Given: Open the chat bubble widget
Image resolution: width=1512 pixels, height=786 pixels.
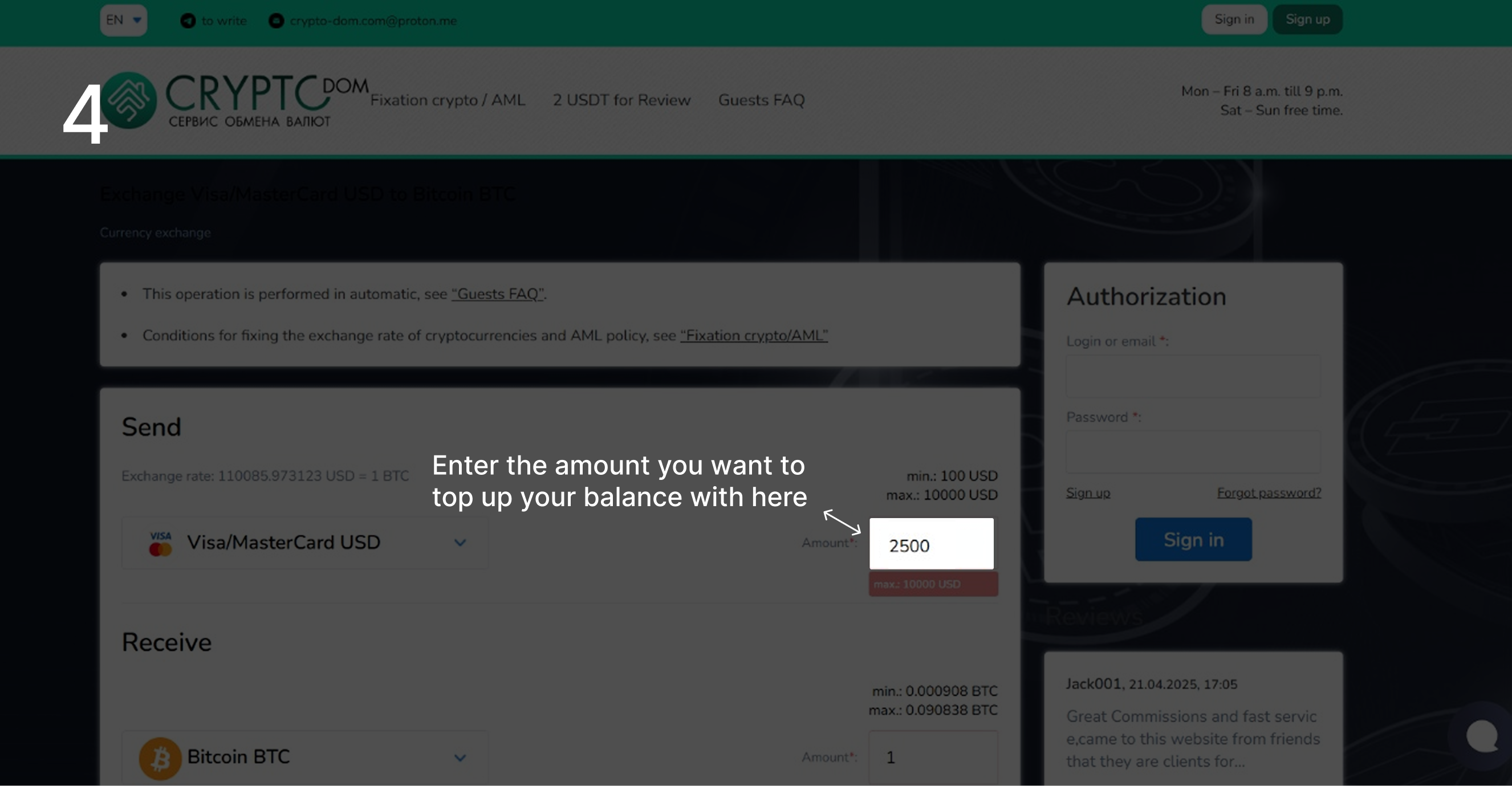Looking at the screenshot, I should [1481, 736].
